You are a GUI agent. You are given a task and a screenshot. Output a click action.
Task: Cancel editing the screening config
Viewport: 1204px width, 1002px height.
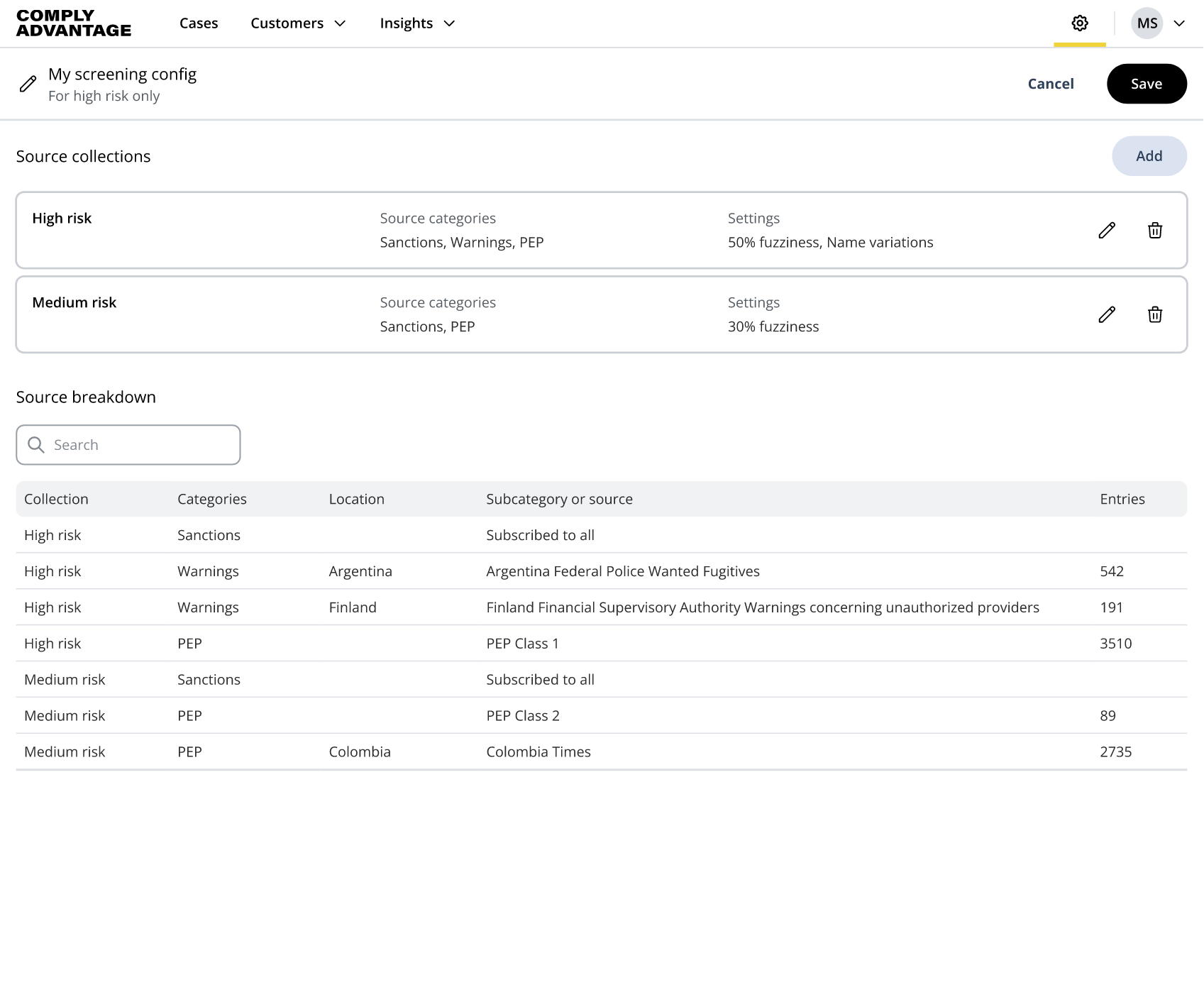tap(1050, 84)
